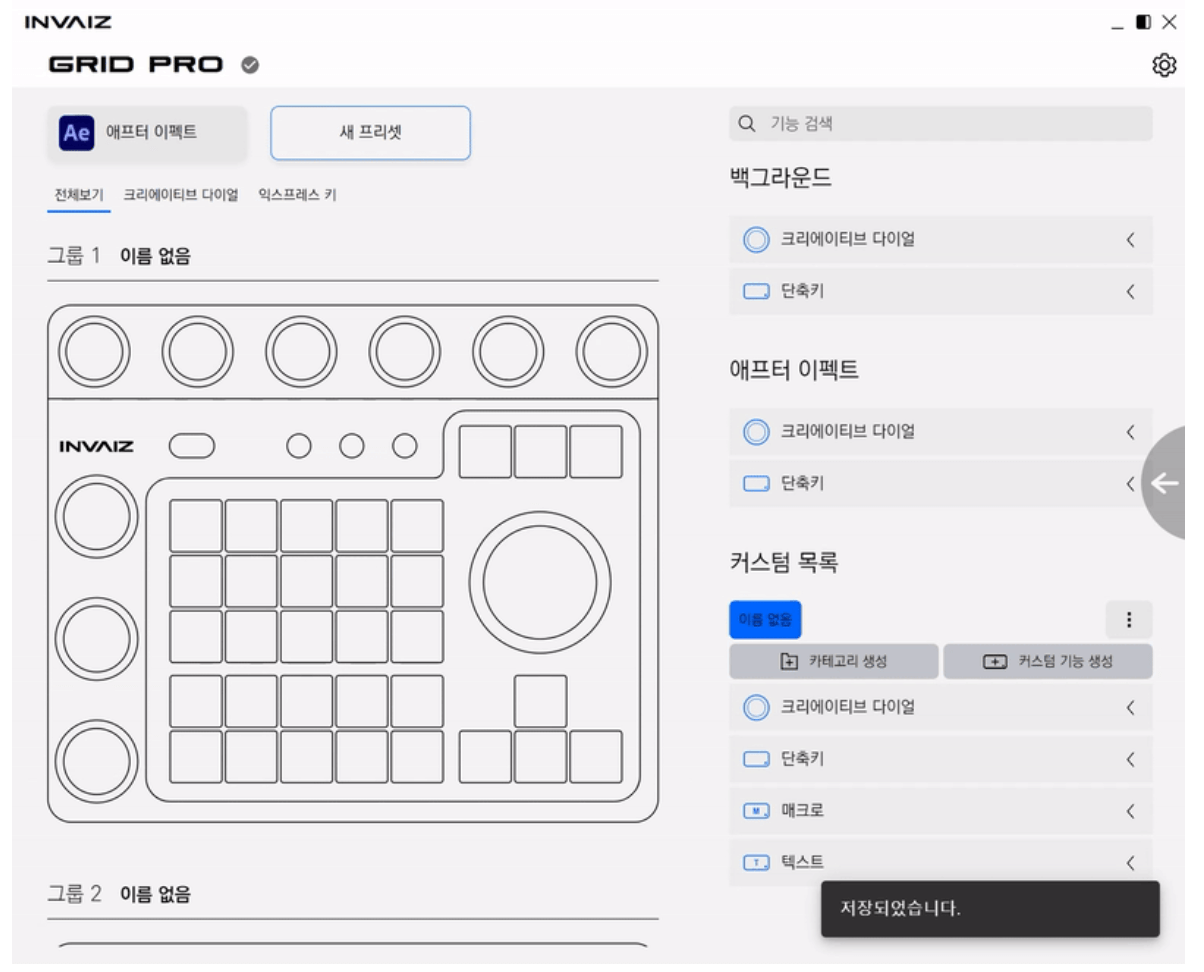Click the 백그라운드 section heading
1204x972 pixels.
(x=782, y=179)
